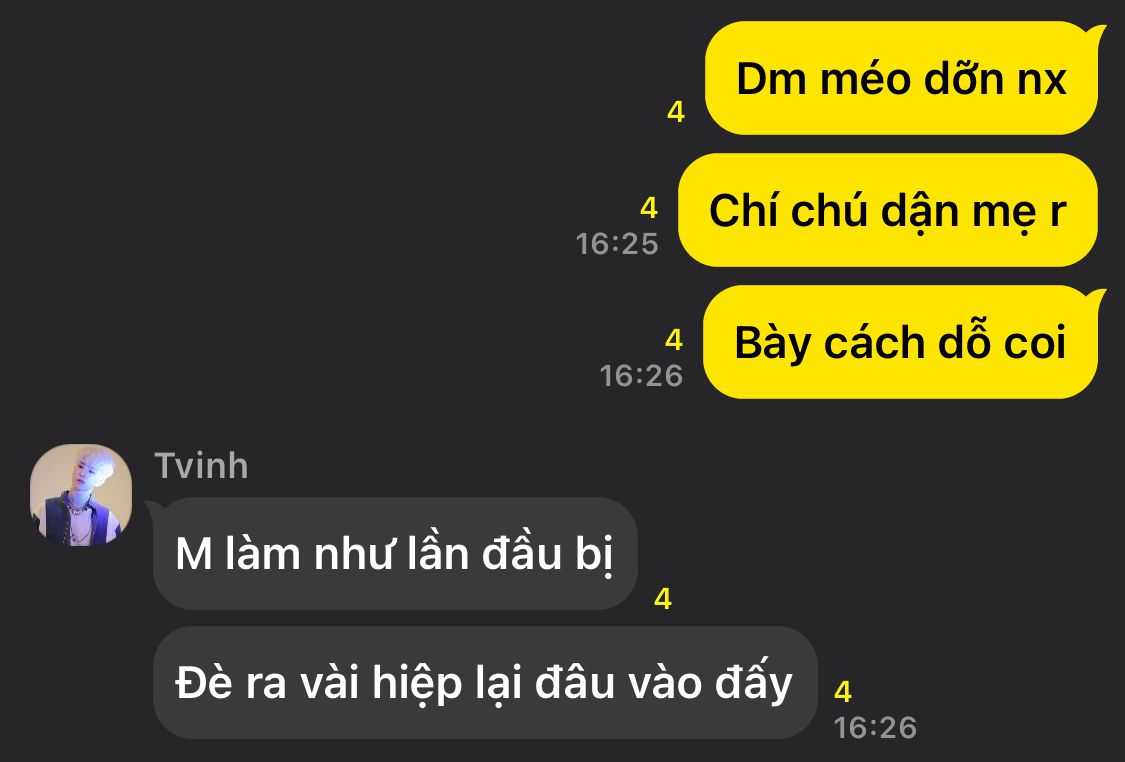1125x762 pixels.
Task: Click the 16:25 timestamp
Action: coord(617,244)
